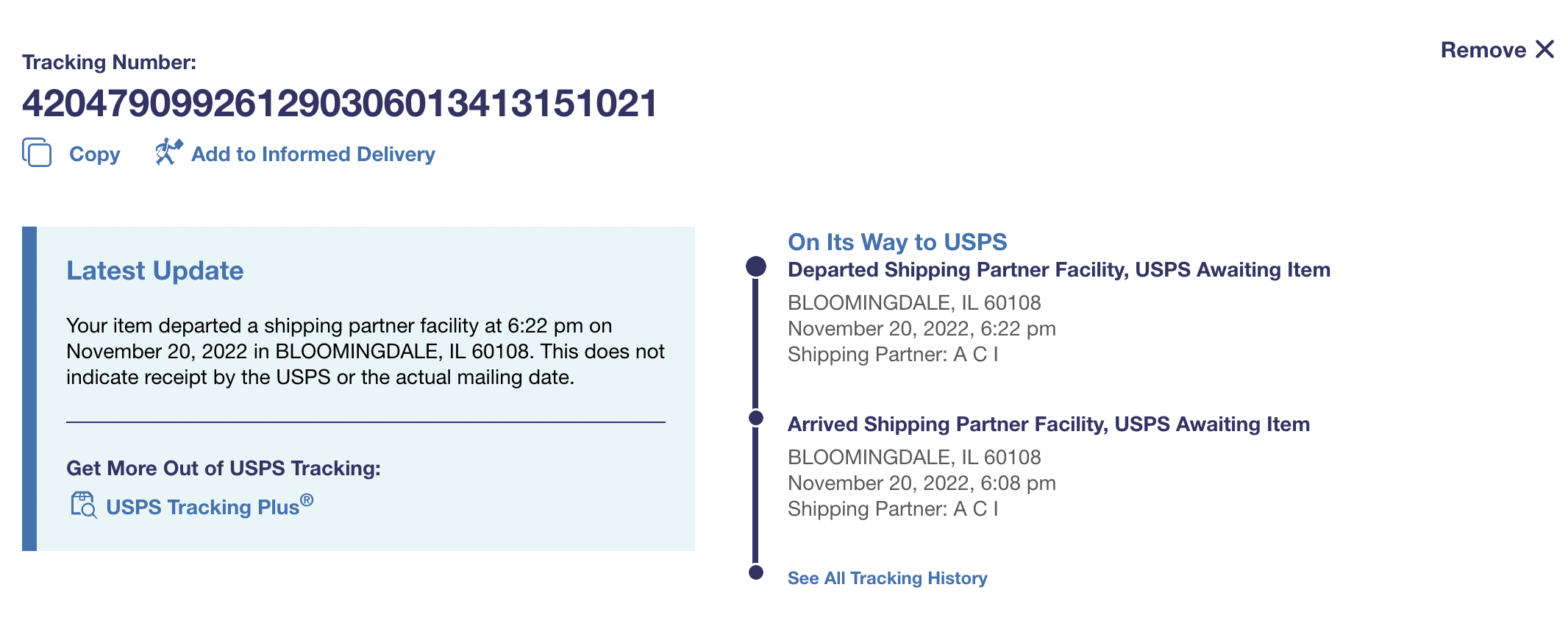Image resolution: width=1568 pixels, height=643 pixels.
Task: Click the November 20, 2022, 6:08 pm timestamp
Action: click(922, 483)
